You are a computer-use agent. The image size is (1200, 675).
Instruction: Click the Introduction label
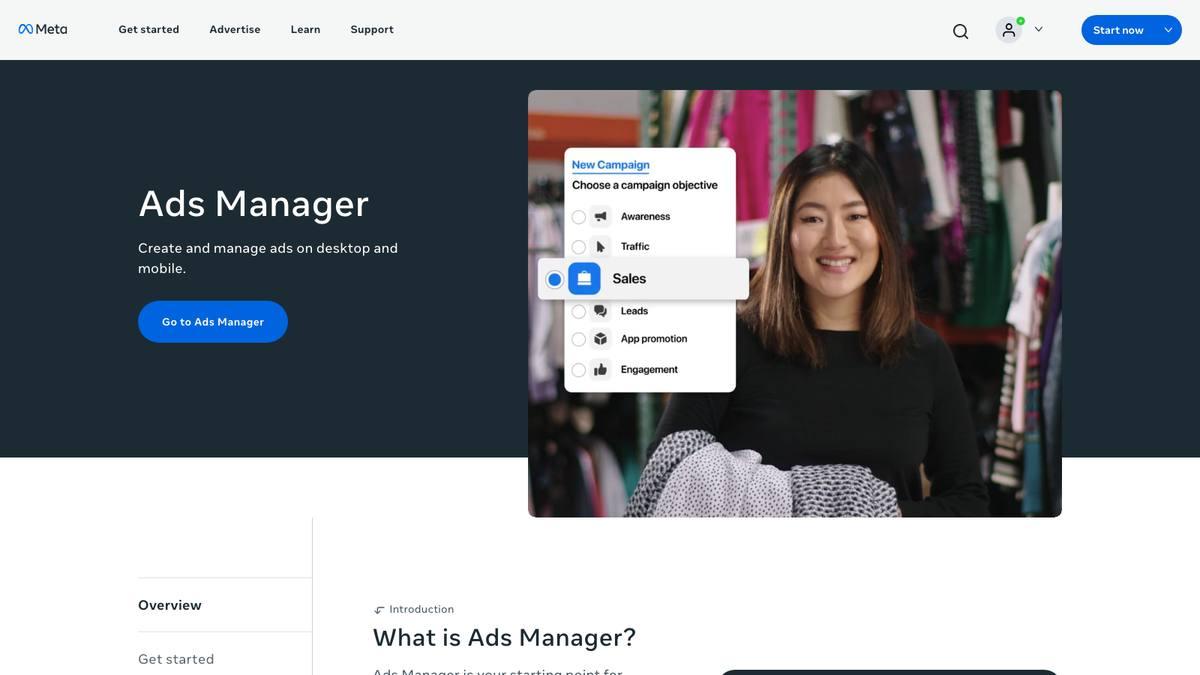tap(421, 609)
